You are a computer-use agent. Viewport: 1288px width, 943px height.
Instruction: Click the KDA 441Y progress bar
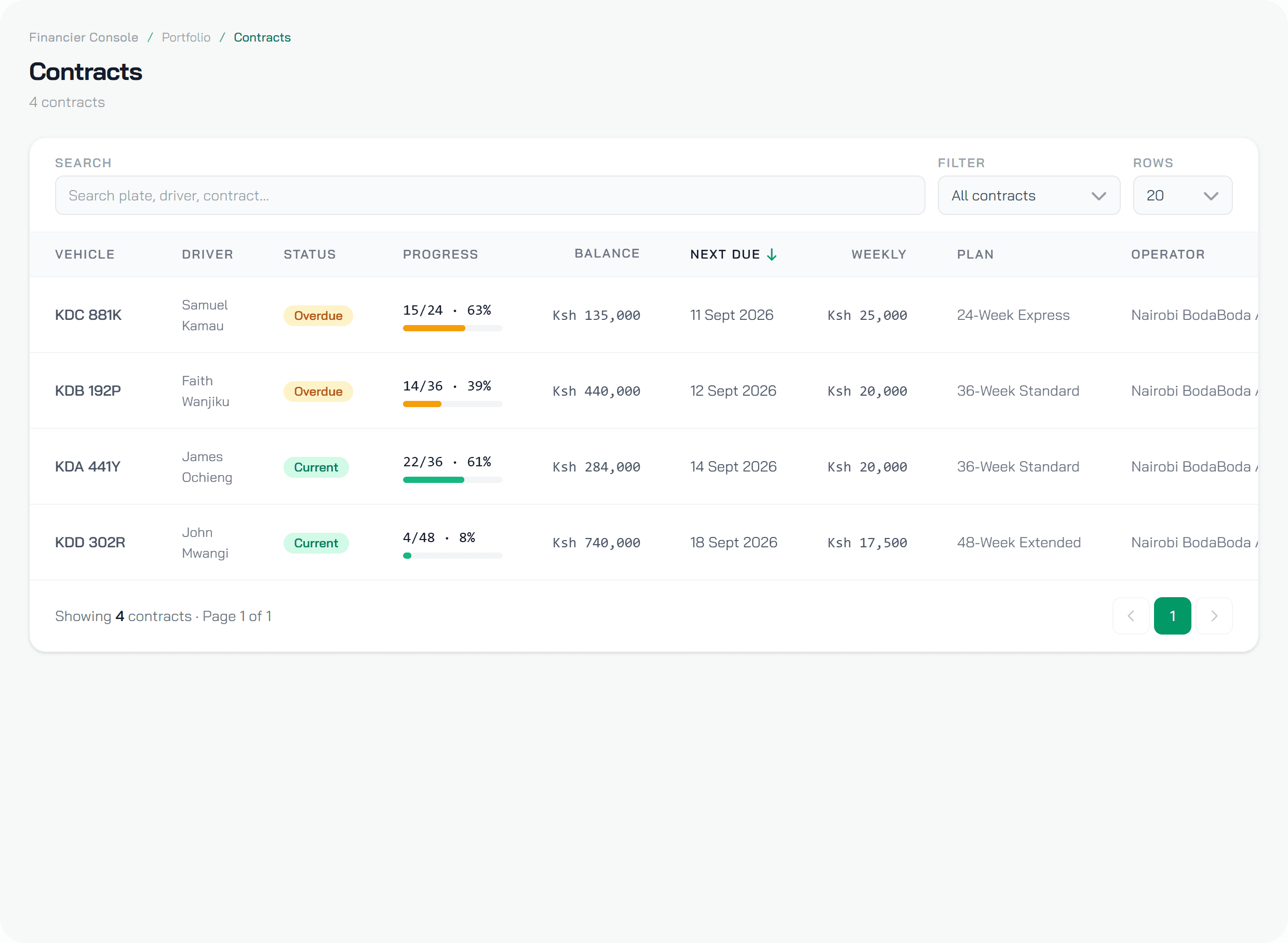[x=453, y=480]
